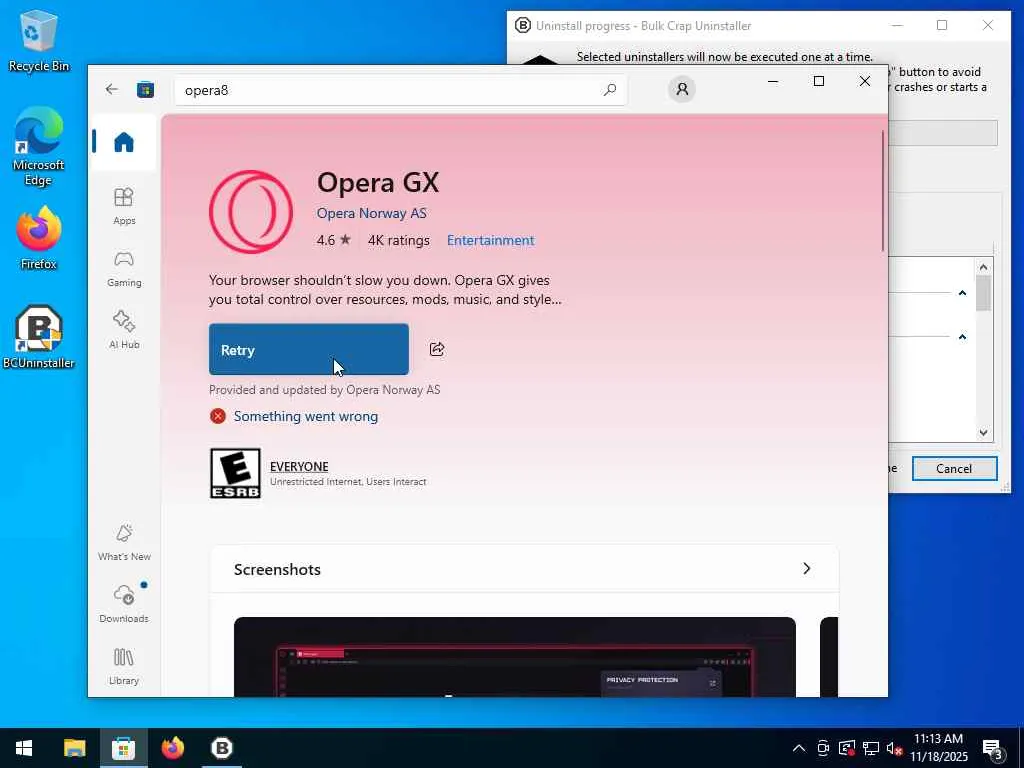Click the Microsoft Store logo icon

145,89
